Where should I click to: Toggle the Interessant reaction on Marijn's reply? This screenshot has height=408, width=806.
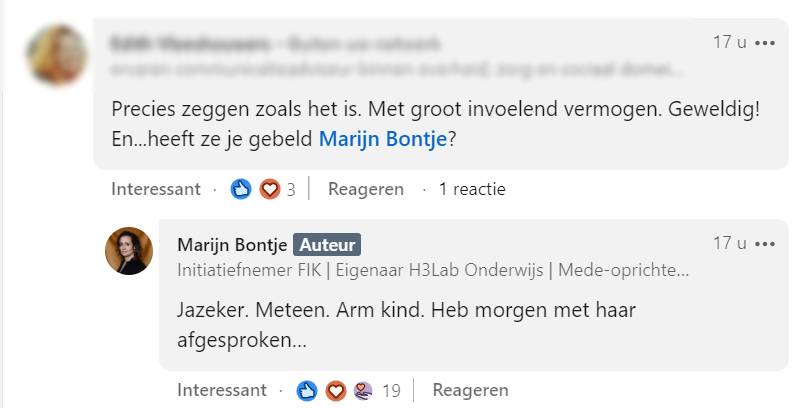click(222, 390)
